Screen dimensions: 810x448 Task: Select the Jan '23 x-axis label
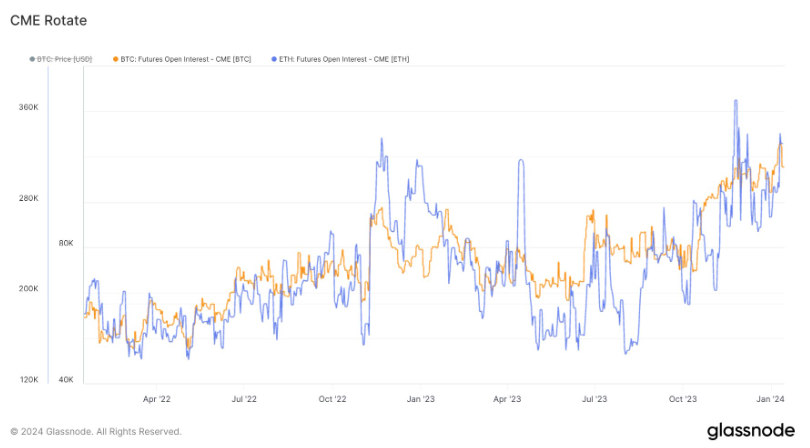[420, 399]
